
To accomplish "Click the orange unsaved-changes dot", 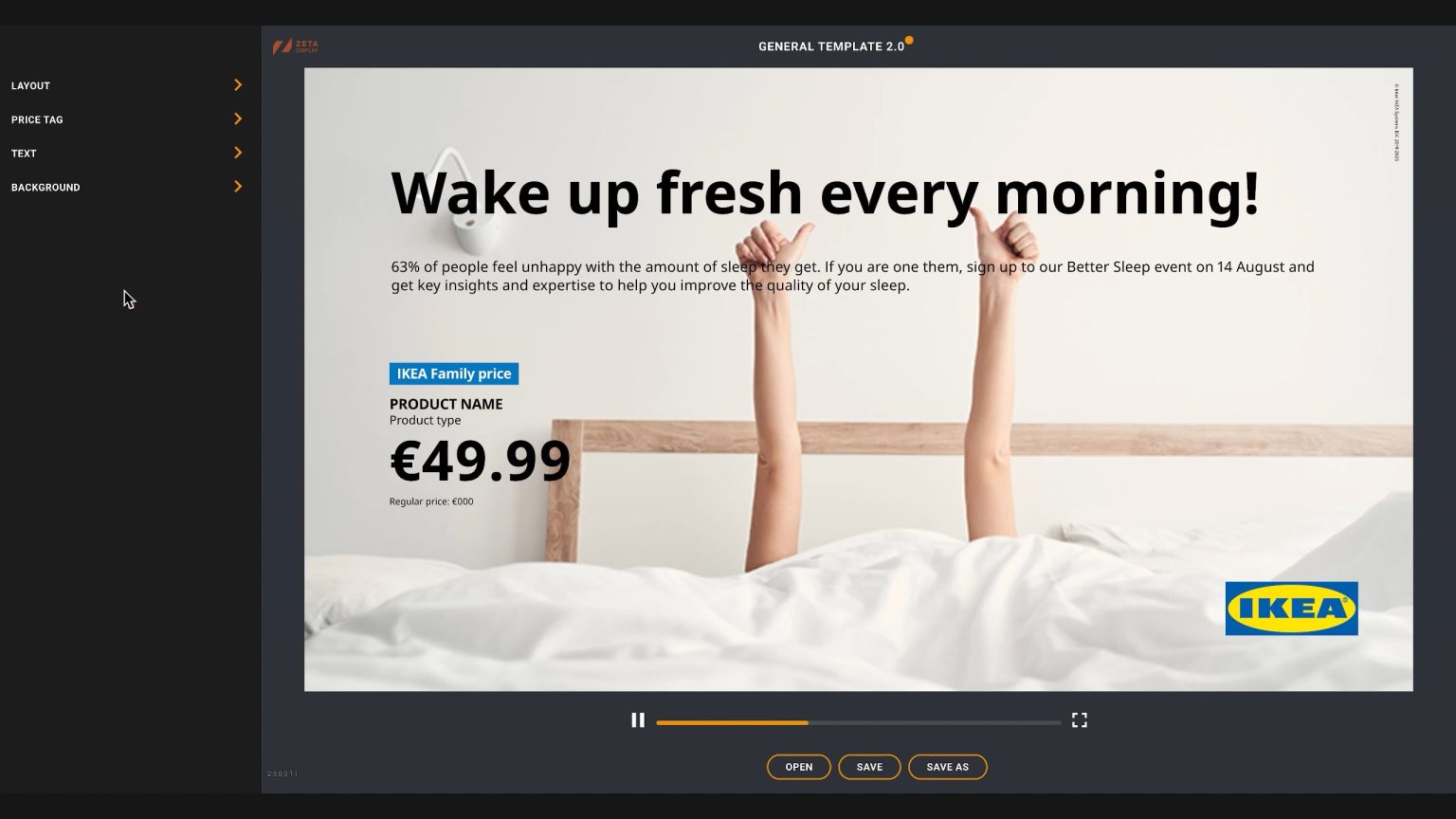I will pos(909,40).
